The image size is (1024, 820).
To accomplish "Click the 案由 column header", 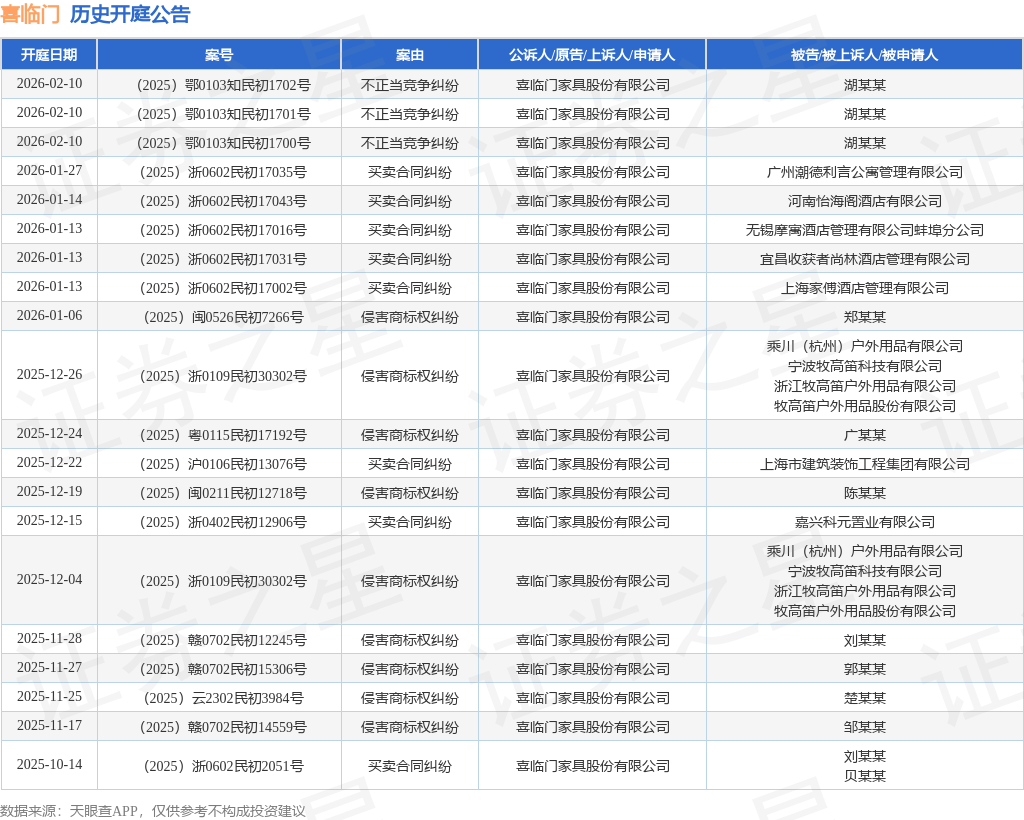I will click(x=409, y=55).
